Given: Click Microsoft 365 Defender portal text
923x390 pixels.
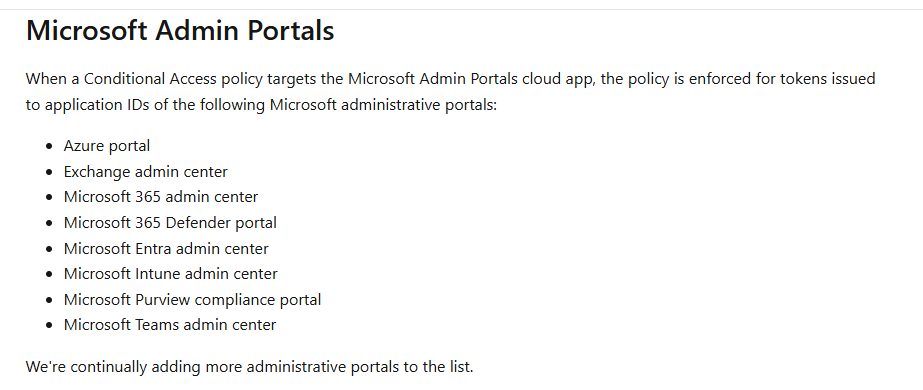Looking at the screenshot, I should tap(170, 223).
